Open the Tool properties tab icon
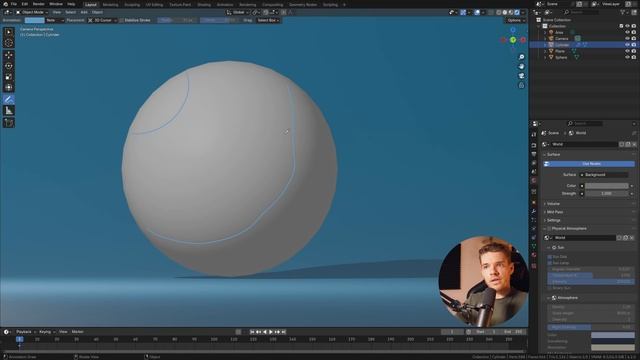The height and width of the screenshot is (360, 640). click(534, 134)
